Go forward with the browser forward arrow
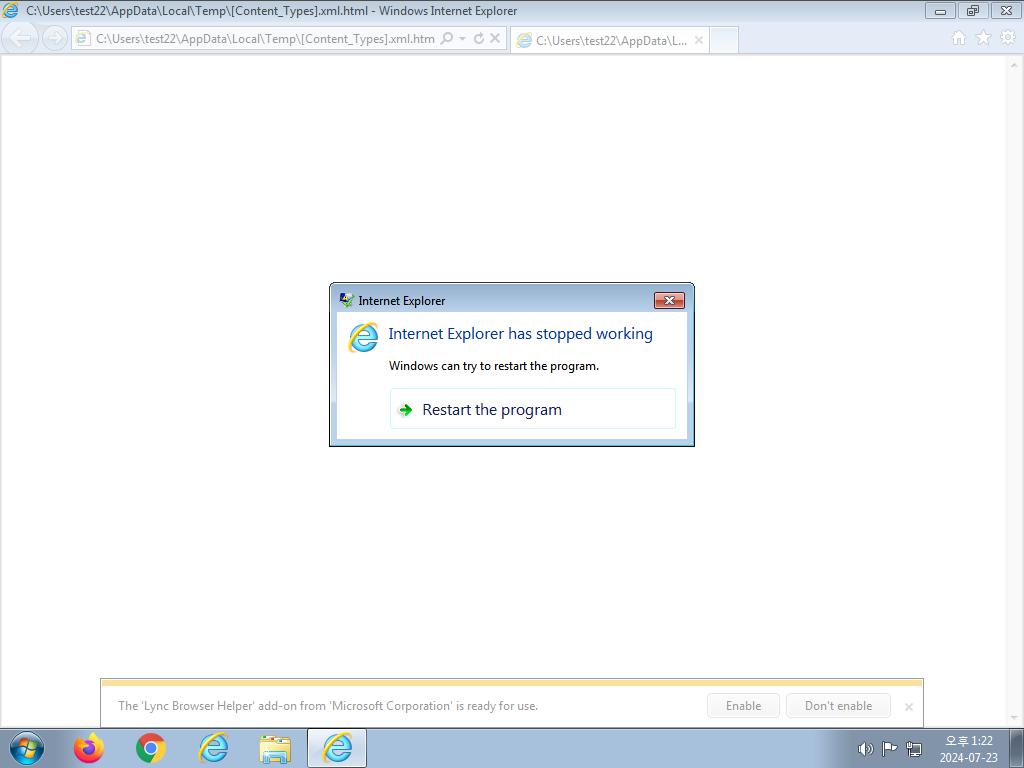This screenshot has height=768, width=1024. coord(55,38)
